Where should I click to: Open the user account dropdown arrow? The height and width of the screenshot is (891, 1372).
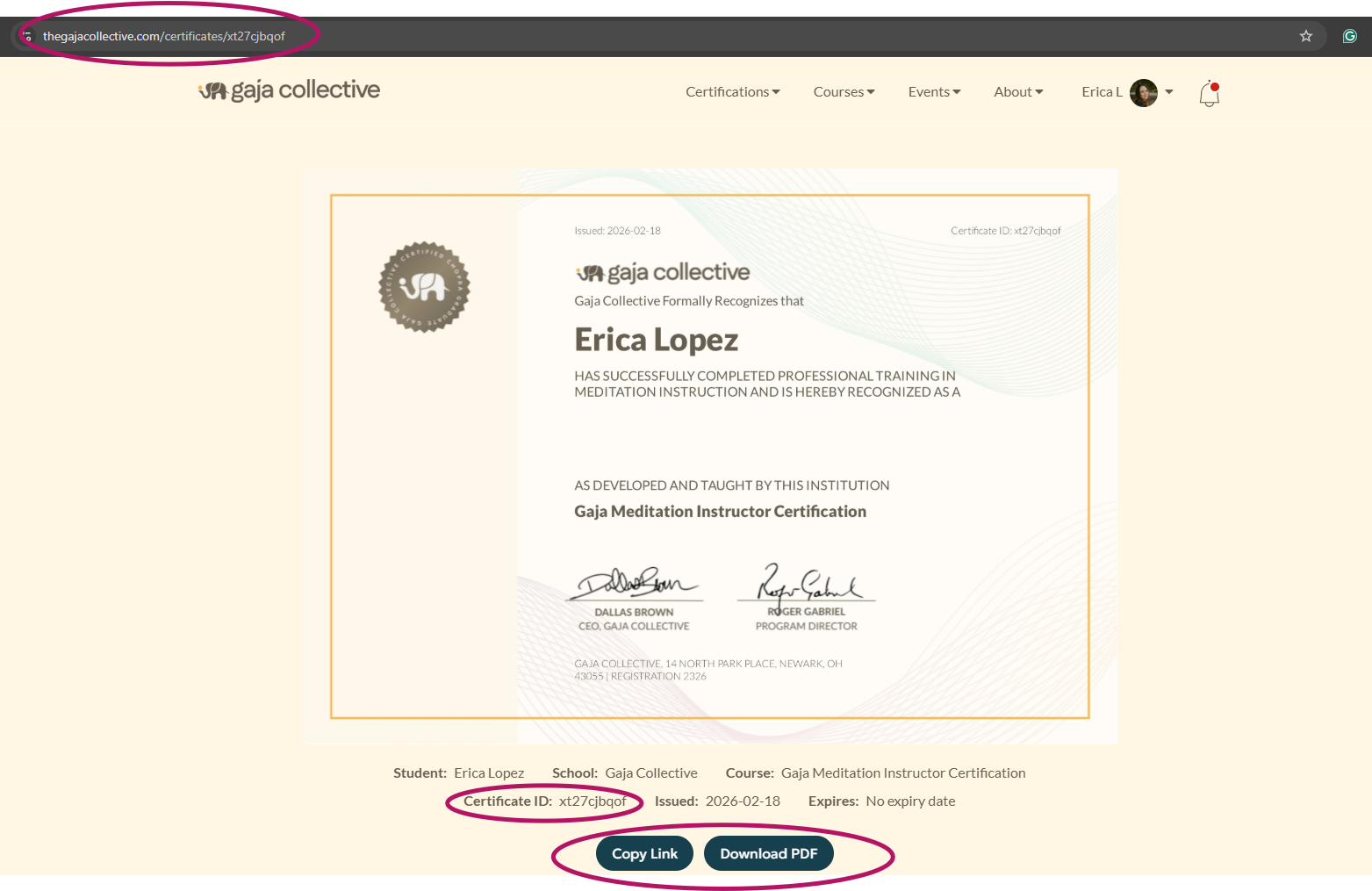pyautogui.click(x=1169, y=92)
